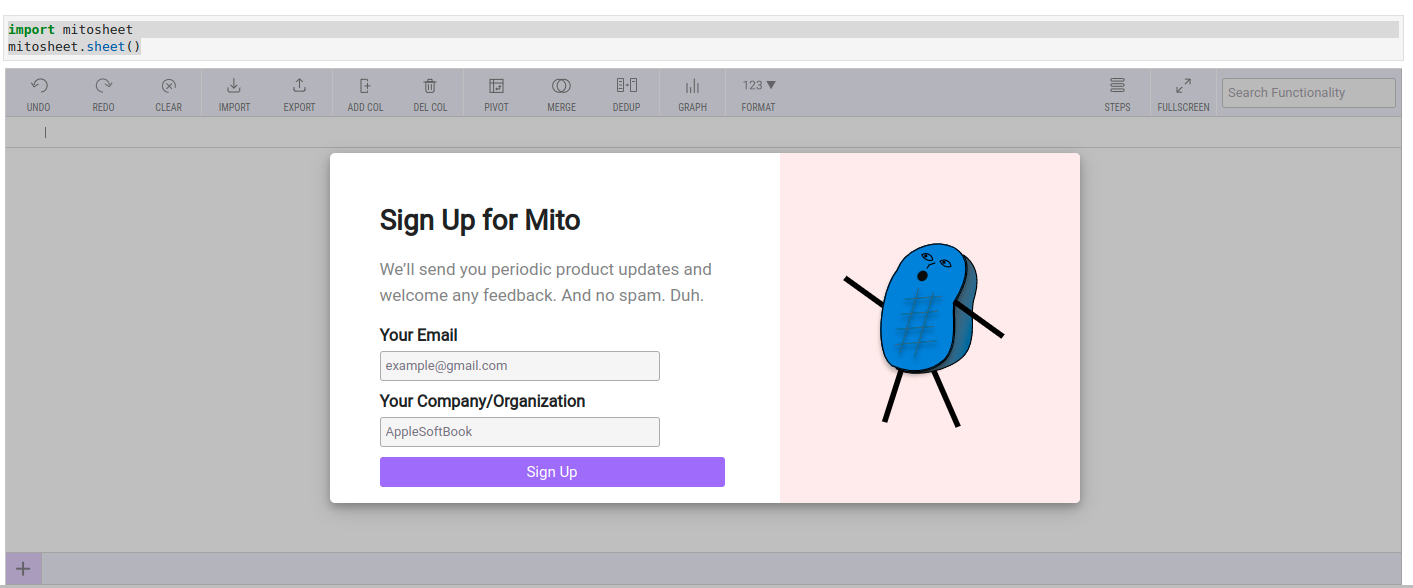Open the Graph tool

pyautogui.click(x=692, y=86)
